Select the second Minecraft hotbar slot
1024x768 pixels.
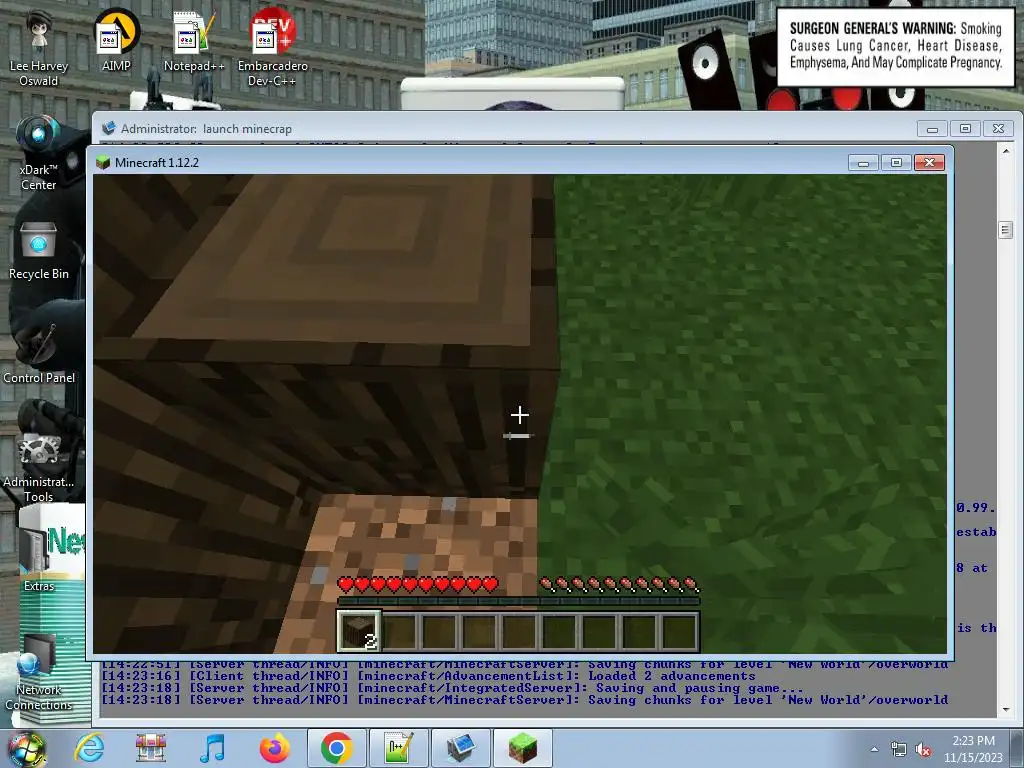400,631
